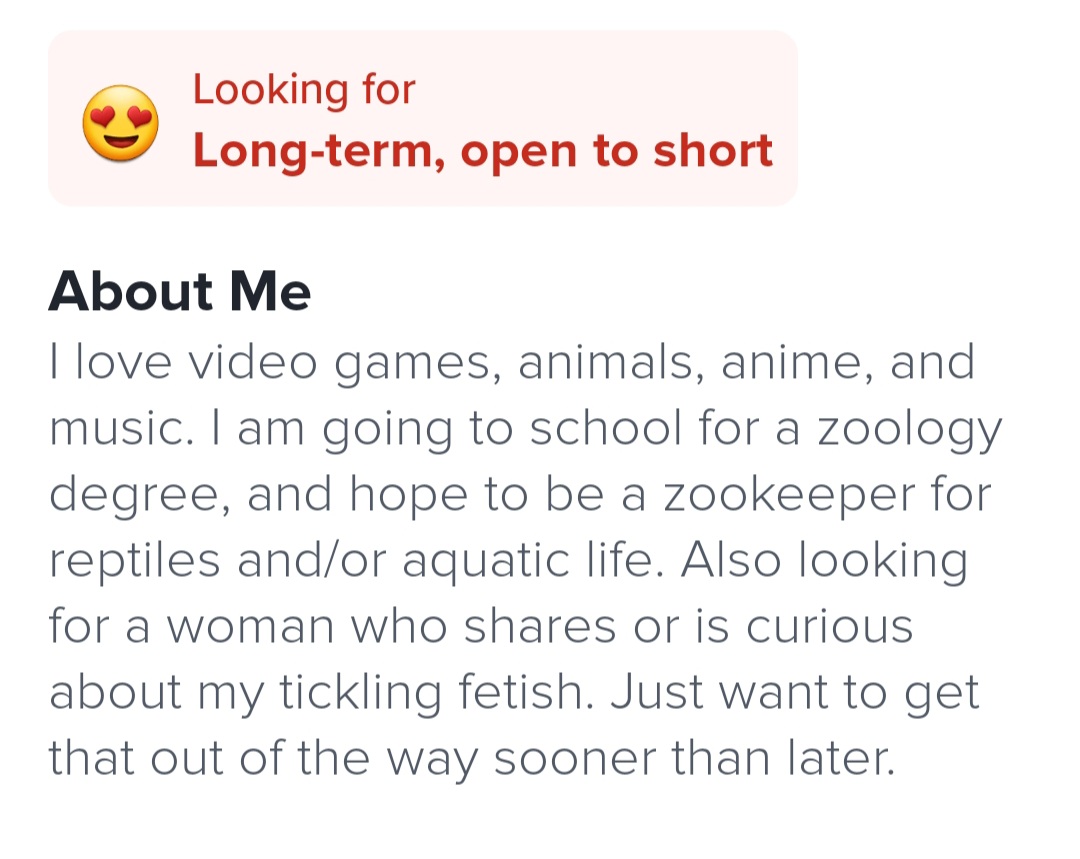The width and height of the screenshot is (1080, 859).
Task: Select the "Long-term, open to short" text
Action: pyautogui.click(x=482, y=151)
